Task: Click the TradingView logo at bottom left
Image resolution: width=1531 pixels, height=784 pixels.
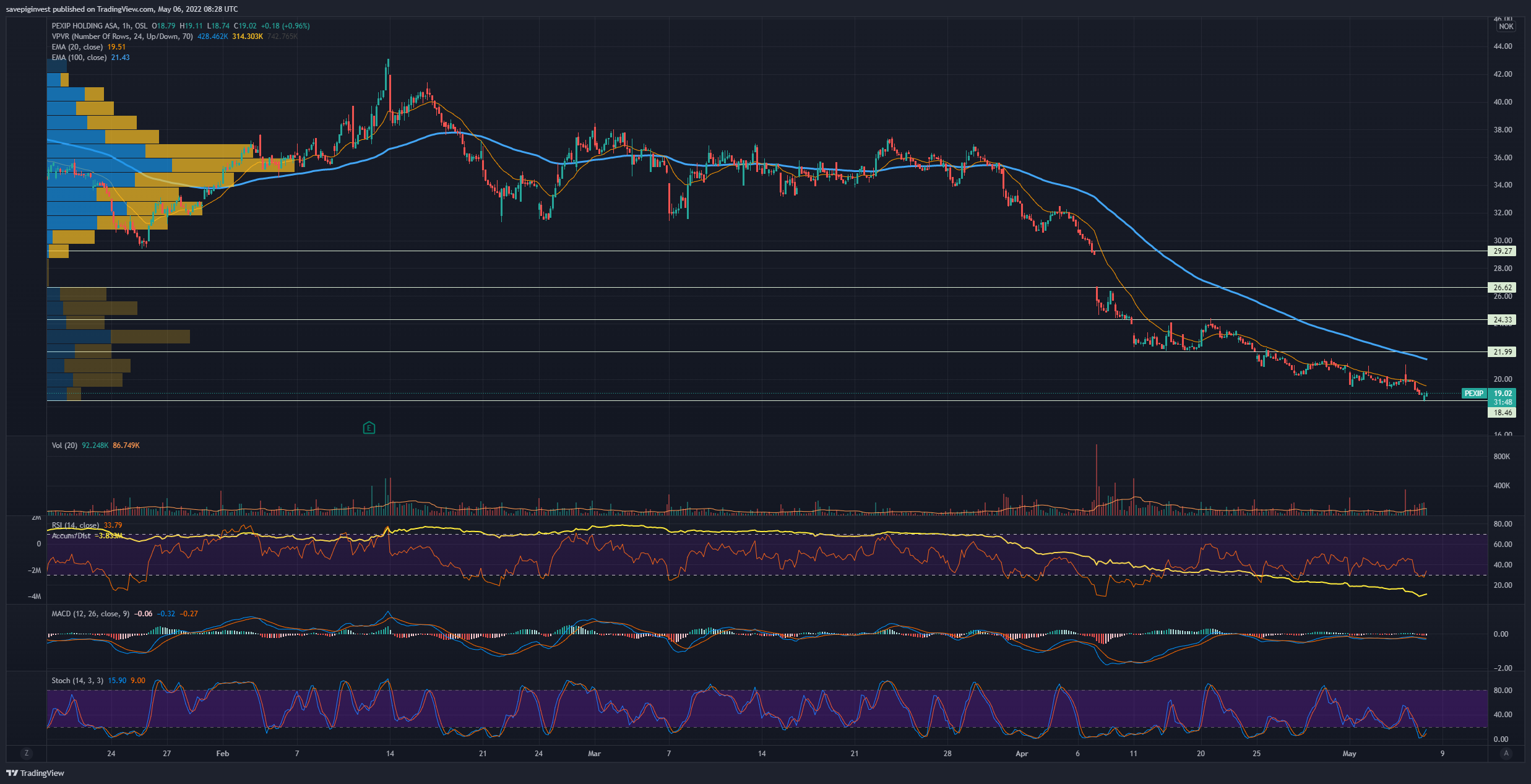Action: 35,773
